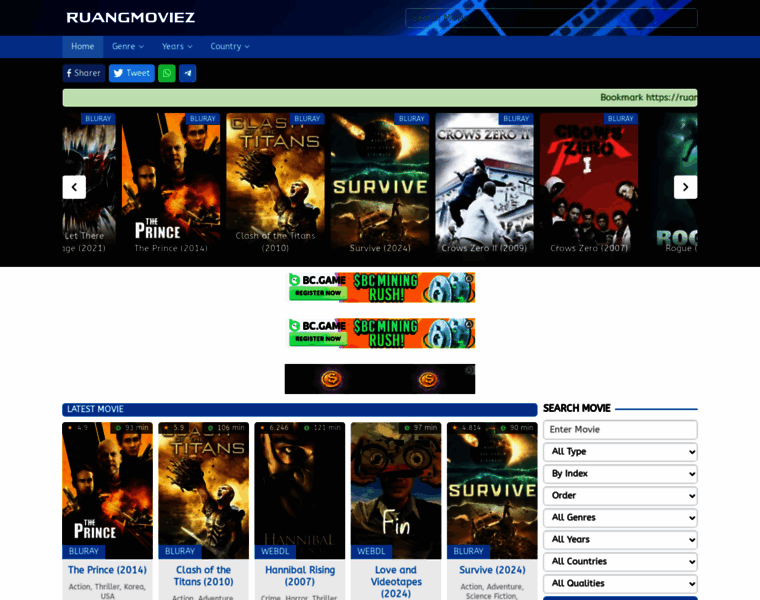Open Hannibal Rising (2007) title link
The width and height of the screenshot is (760, 600).
point(299,576)
